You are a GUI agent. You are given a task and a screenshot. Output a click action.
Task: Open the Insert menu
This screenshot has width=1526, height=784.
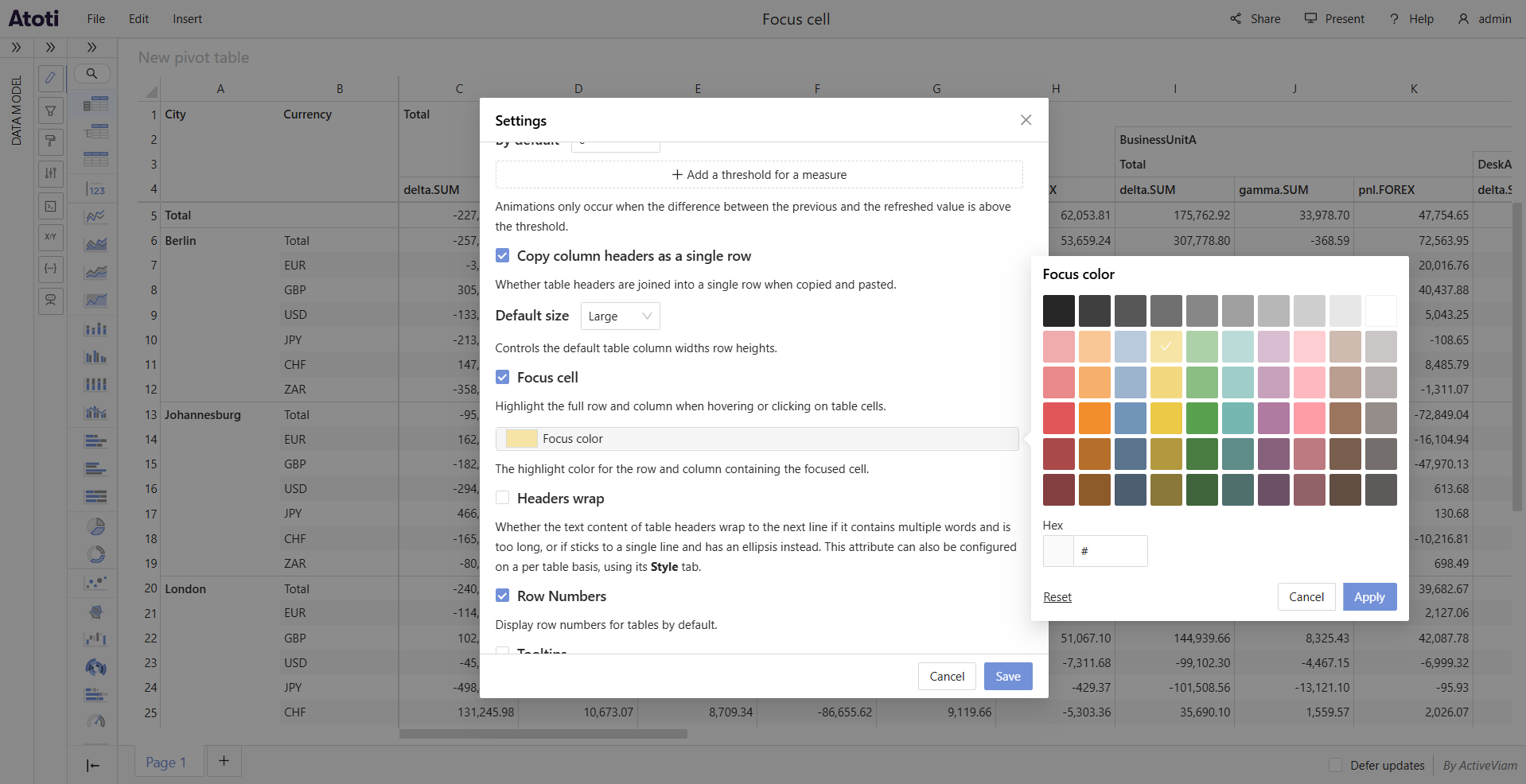click(x=187, y=19)
